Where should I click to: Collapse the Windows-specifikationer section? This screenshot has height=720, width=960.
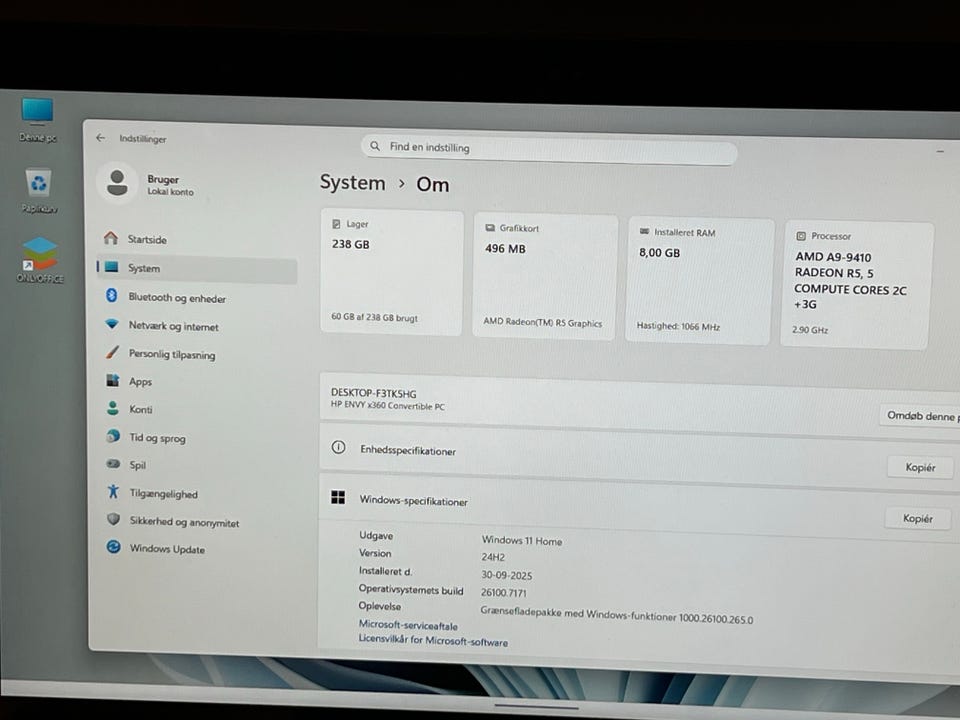pyautogui.click(x=639, y=505)
